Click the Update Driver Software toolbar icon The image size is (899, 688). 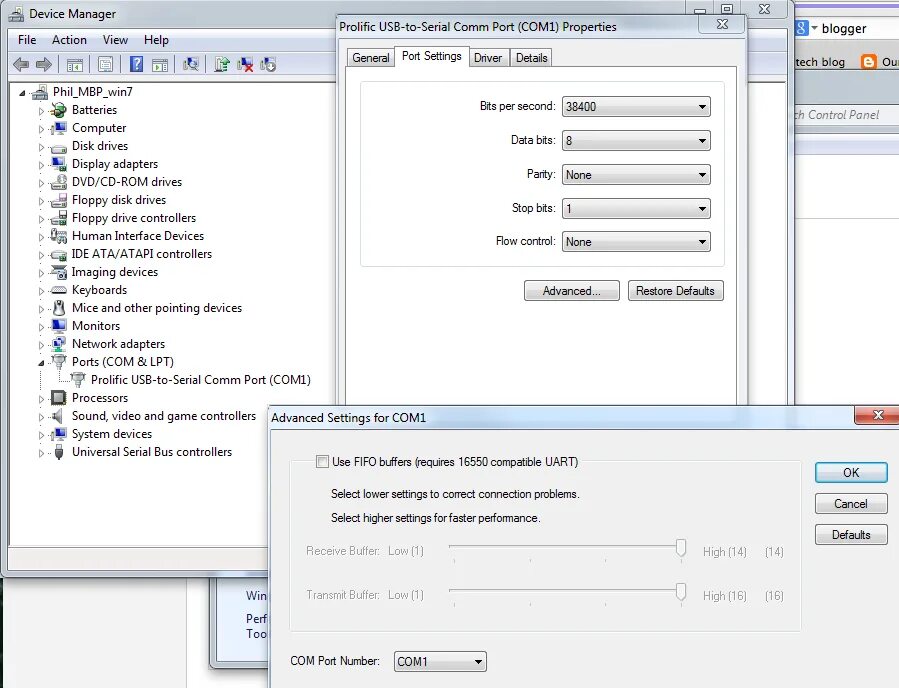[222, 64]
